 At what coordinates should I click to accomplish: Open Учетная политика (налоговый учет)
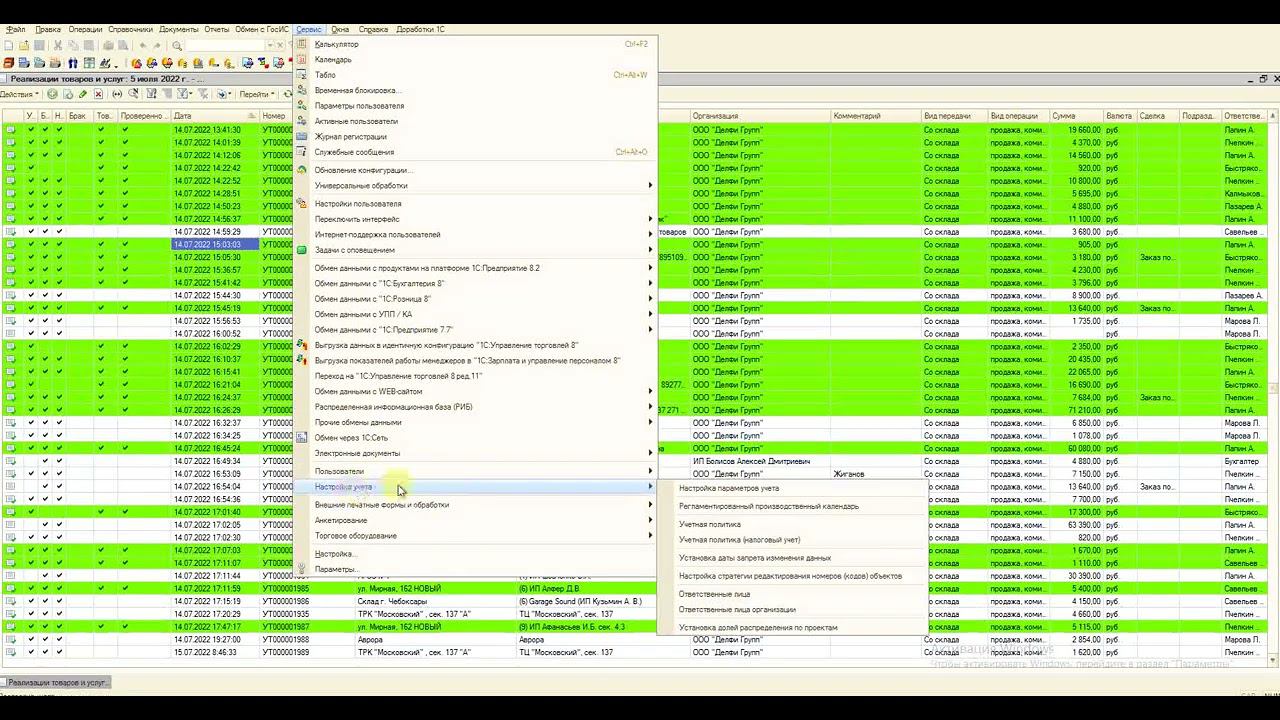(x=792, y=540)
